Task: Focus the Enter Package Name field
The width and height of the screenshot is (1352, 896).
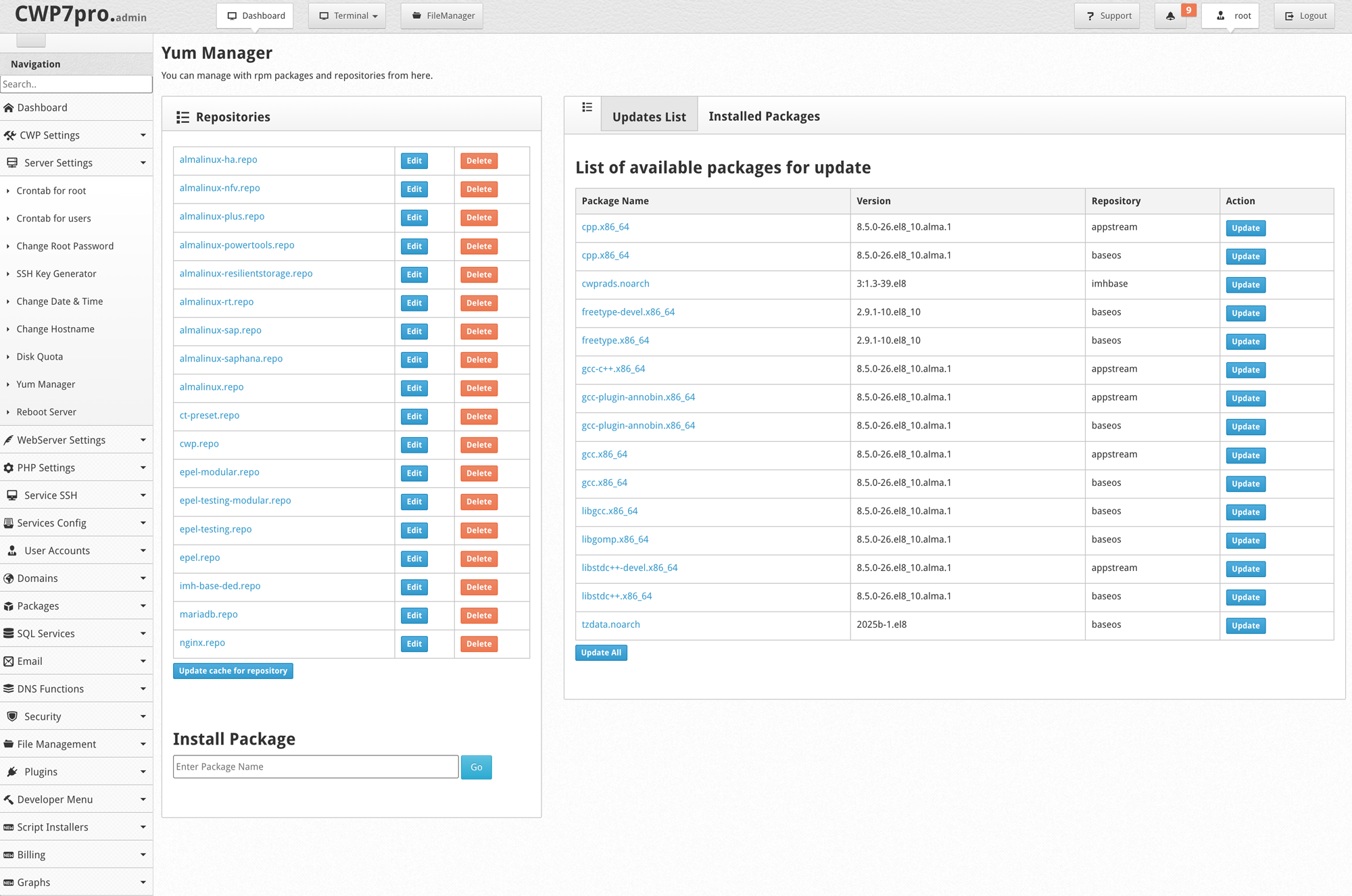Action: pyautogui.click(x=316, y=767)
